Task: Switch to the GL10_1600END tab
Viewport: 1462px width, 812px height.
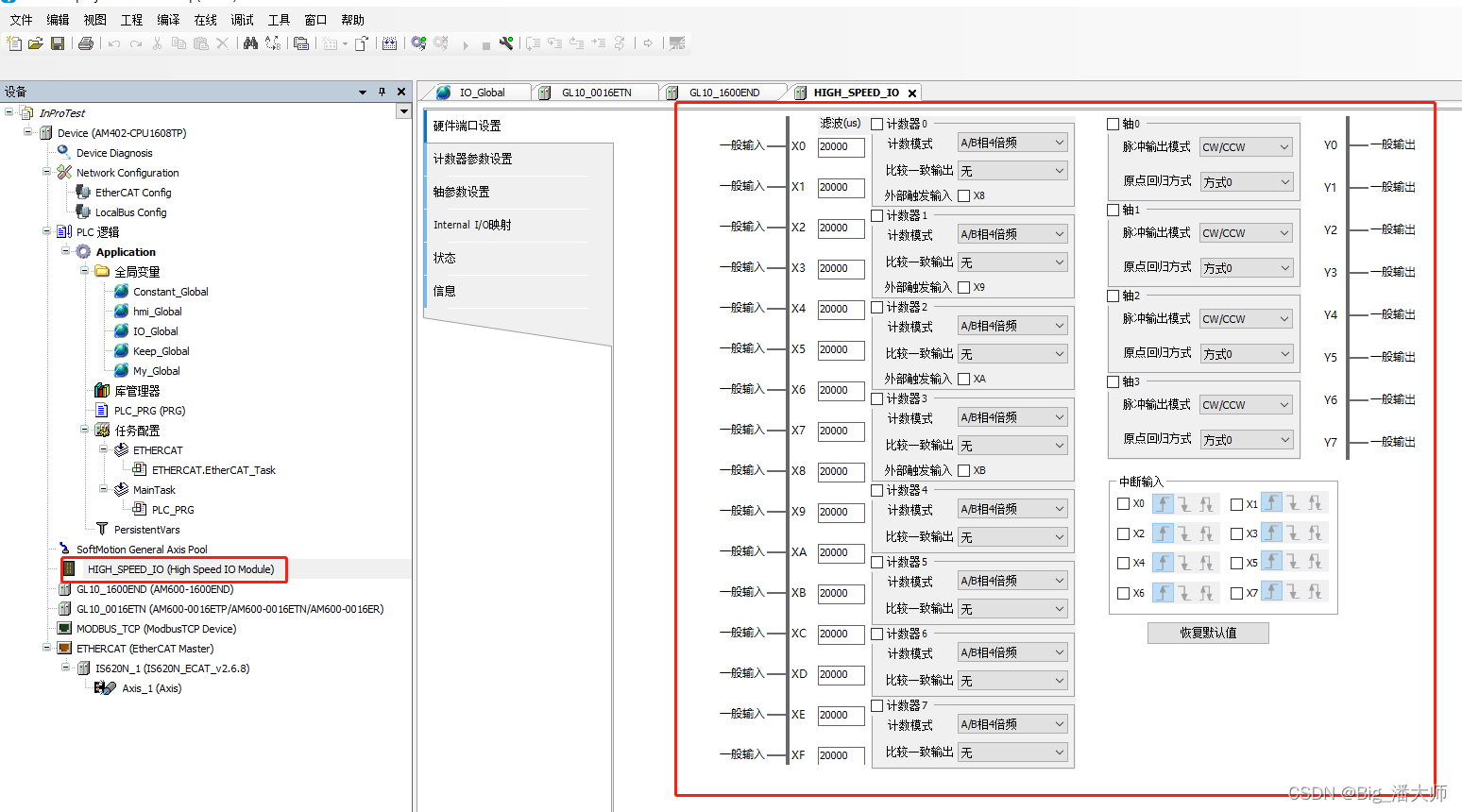Action: (x=723, y=93)
